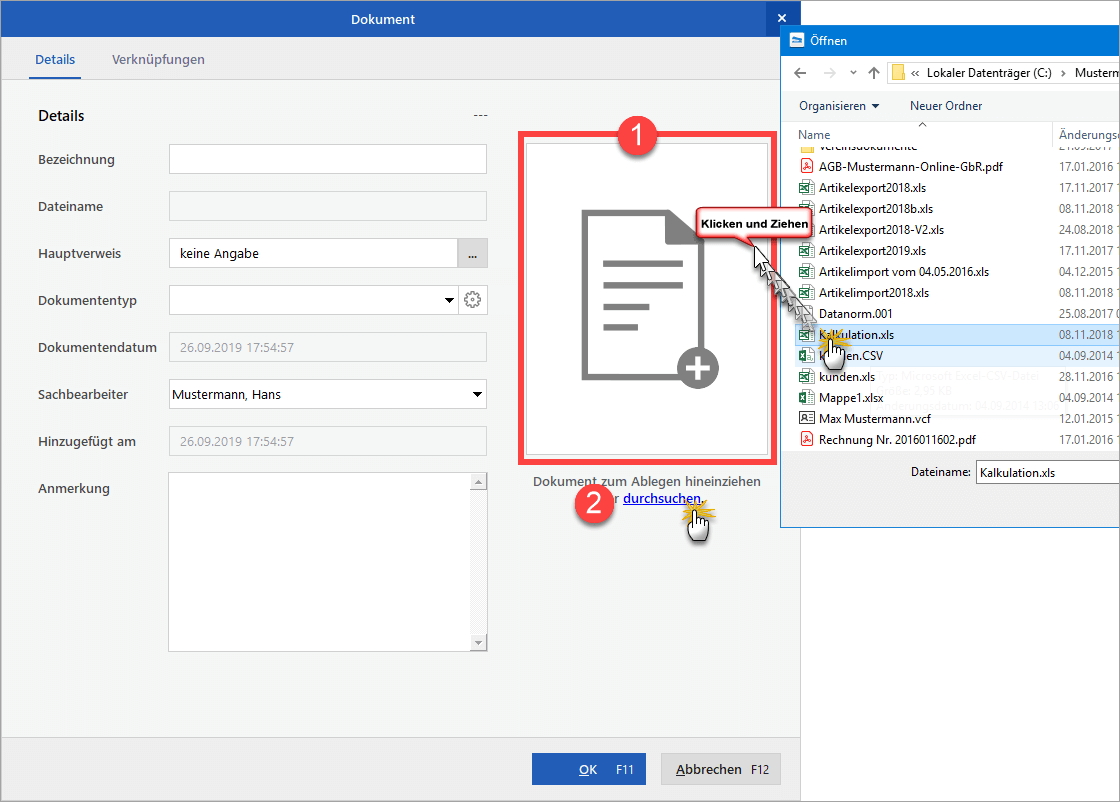
Task: Click the Abbrechen F12 button
Action: 721,769
